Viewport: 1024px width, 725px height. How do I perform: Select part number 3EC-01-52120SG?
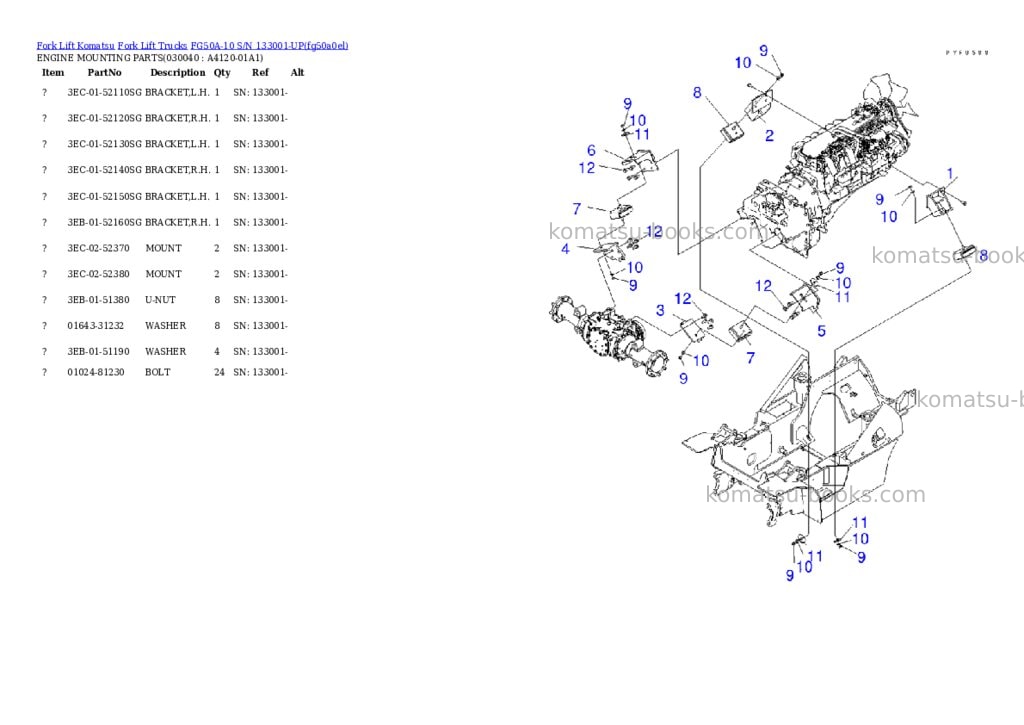104,118
